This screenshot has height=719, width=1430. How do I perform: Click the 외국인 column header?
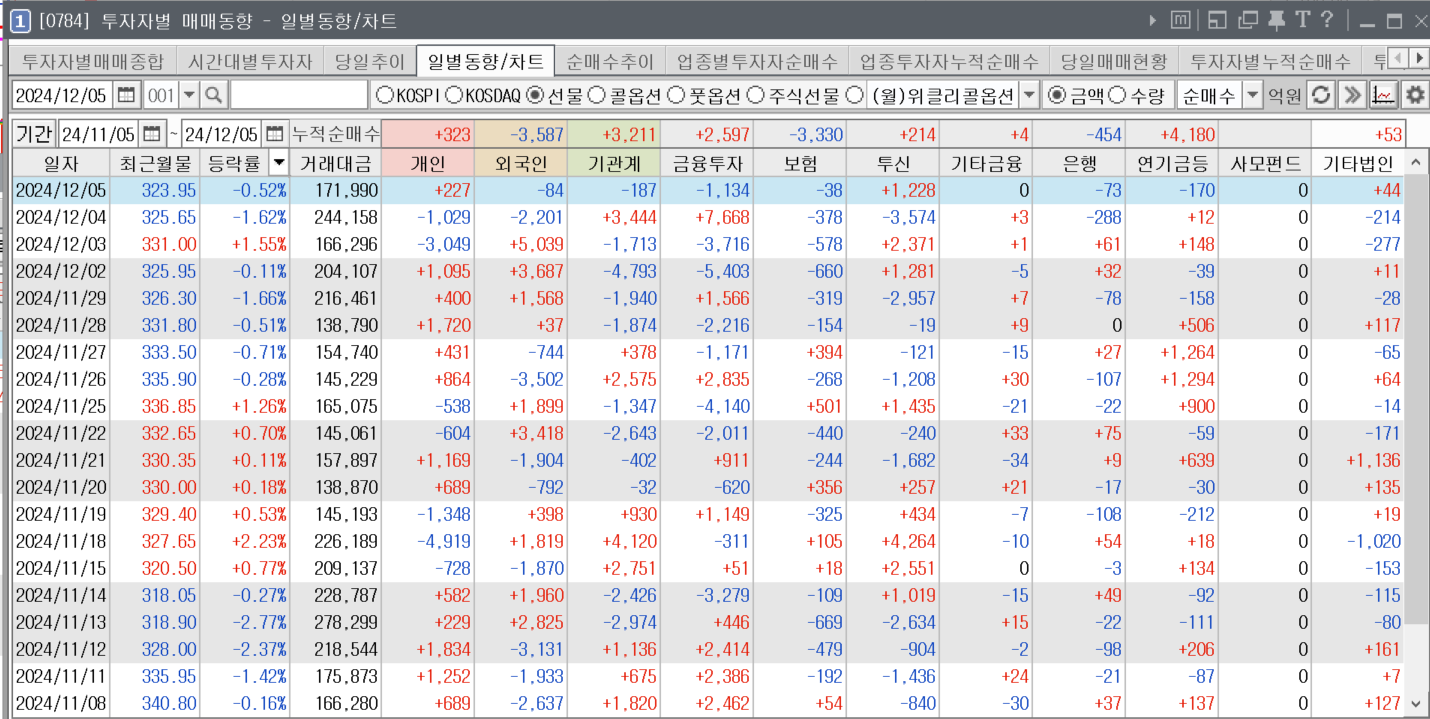coord(520,163)
